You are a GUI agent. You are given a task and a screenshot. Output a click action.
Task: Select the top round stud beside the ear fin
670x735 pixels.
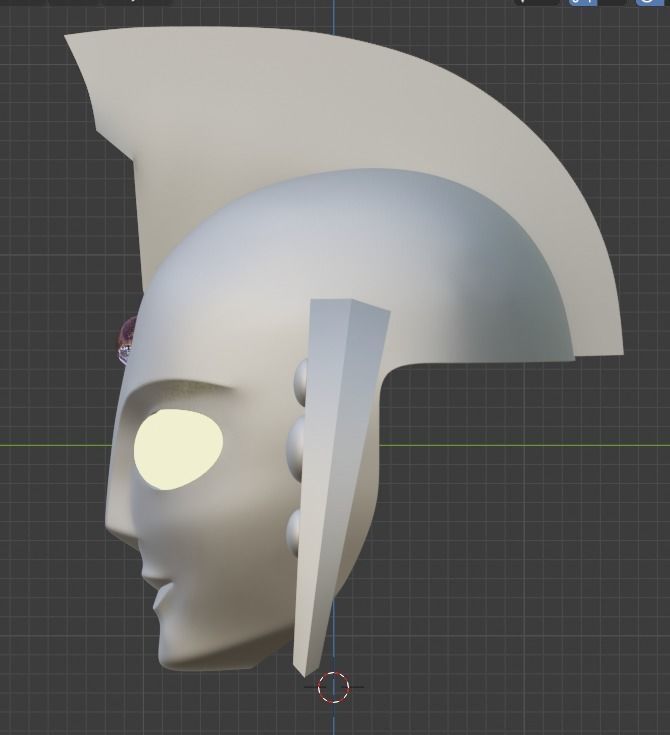point(301,381)
